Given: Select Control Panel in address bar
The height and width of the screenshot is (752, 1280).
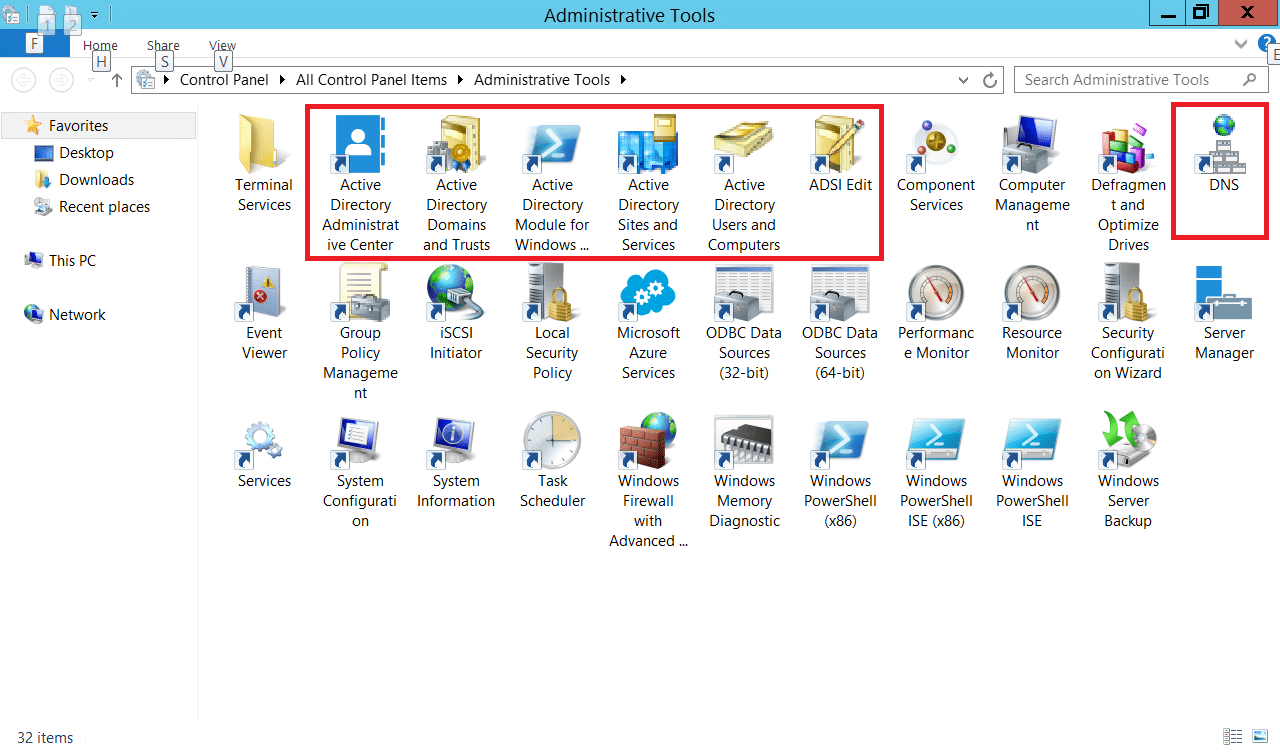Looking at the screenshot, I should click(224, 80).
